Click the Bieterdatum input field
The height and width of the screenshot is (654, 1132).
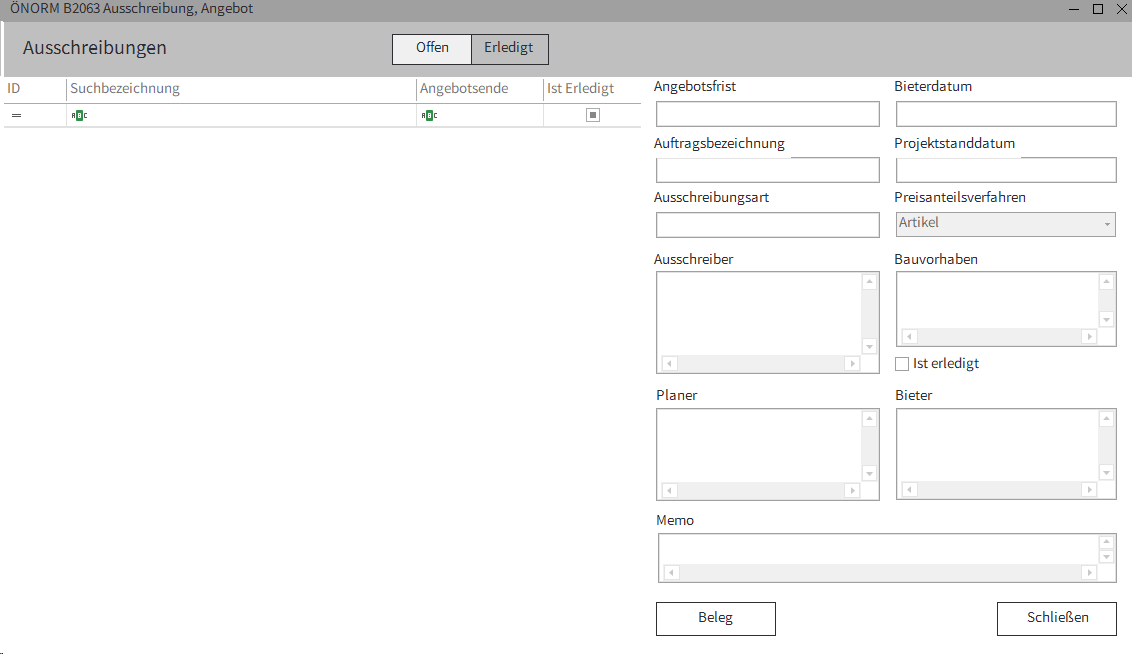pyautogui.click(x=1005, y=113)
